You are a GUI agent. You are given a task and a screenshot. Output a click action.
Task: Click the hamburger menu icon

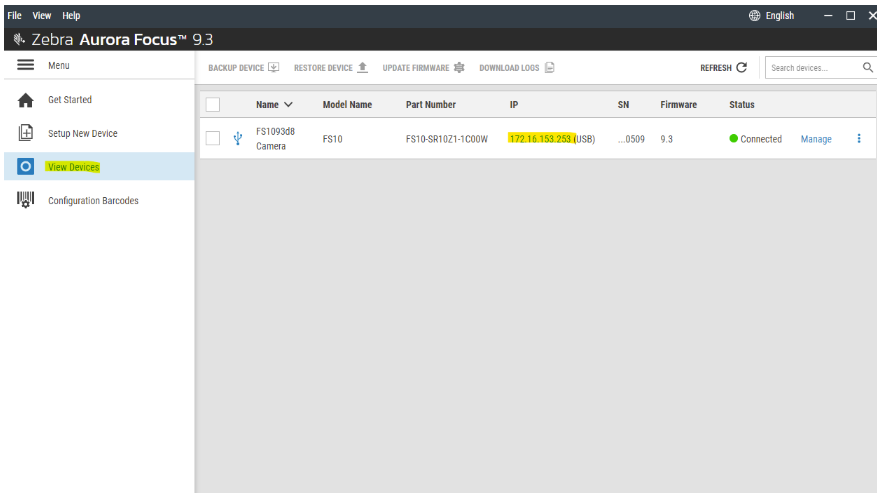coord(25,65)
